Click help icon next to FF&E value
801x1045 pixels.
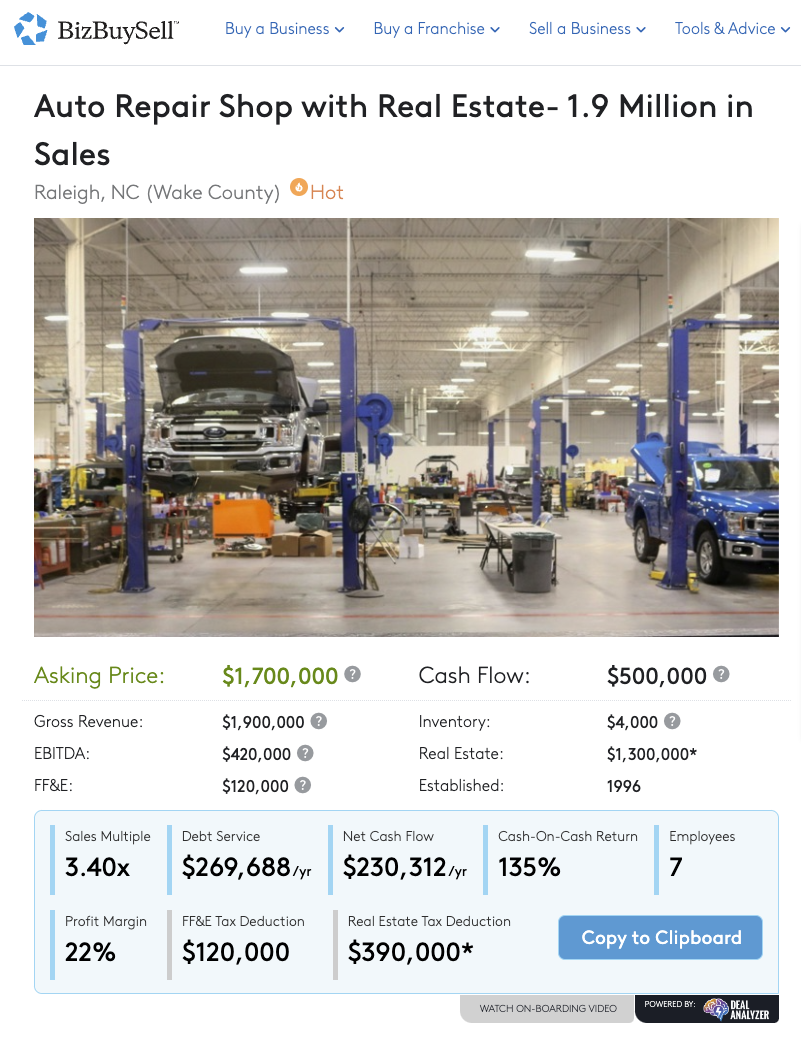(x=303, y=785)
